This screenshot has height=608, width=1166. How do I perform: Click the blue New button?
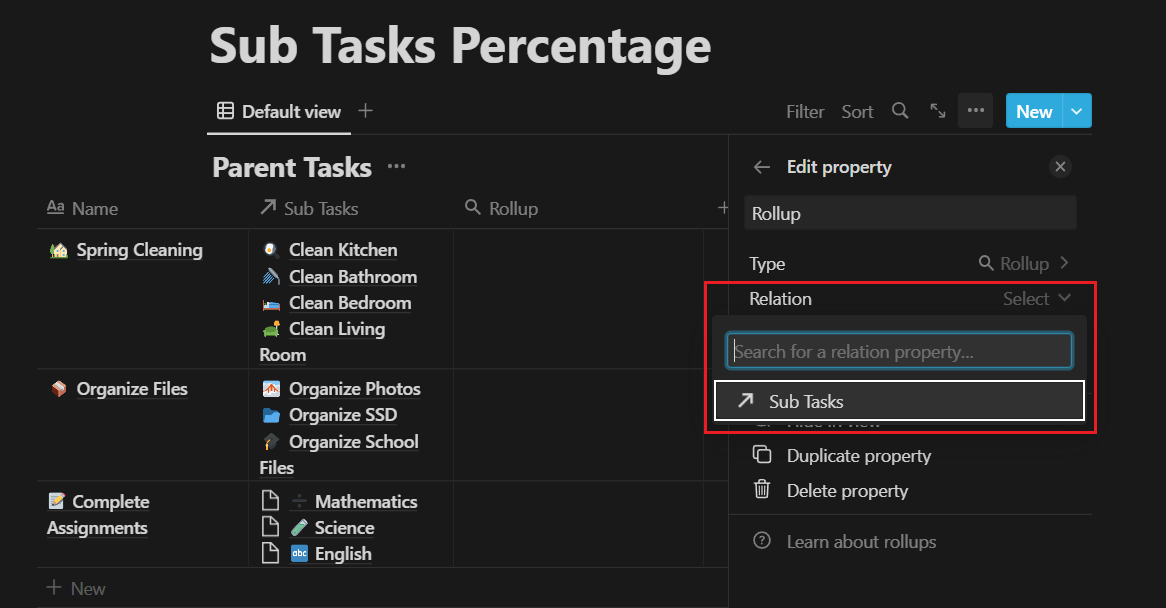(x=1034, y=111)
